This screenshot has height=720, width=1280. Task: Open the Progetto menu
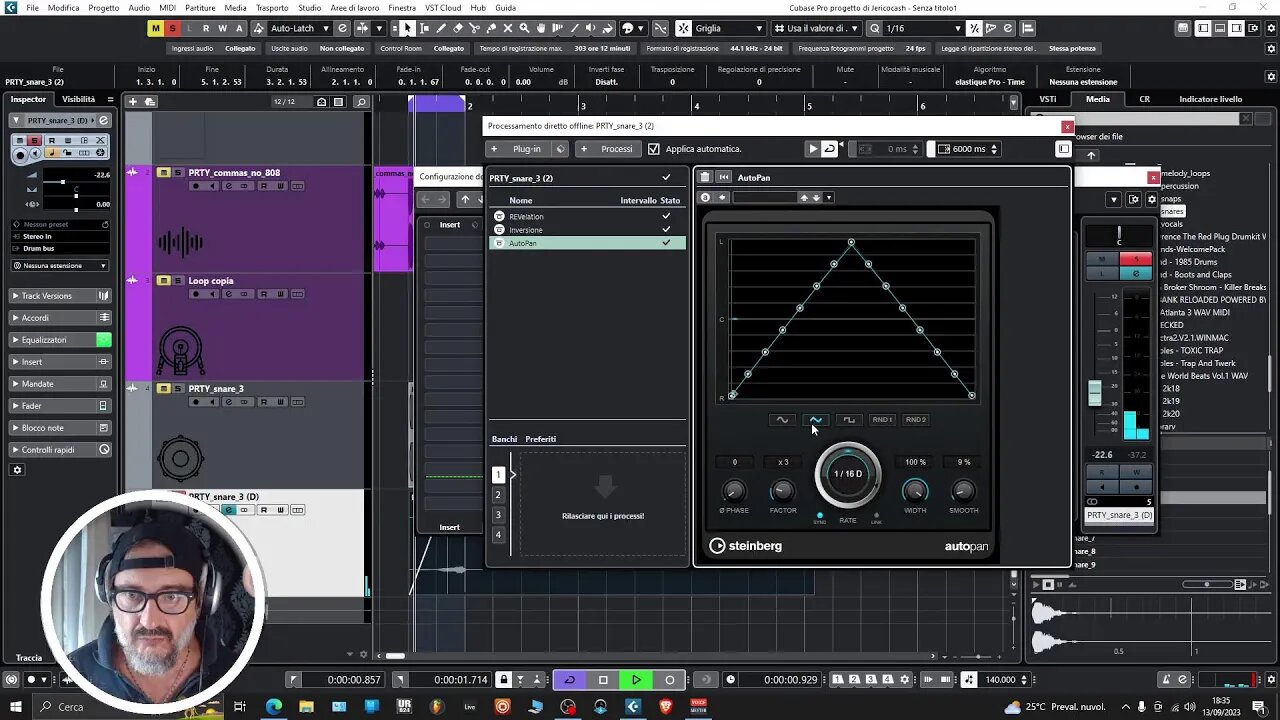(x=103, y=7)
